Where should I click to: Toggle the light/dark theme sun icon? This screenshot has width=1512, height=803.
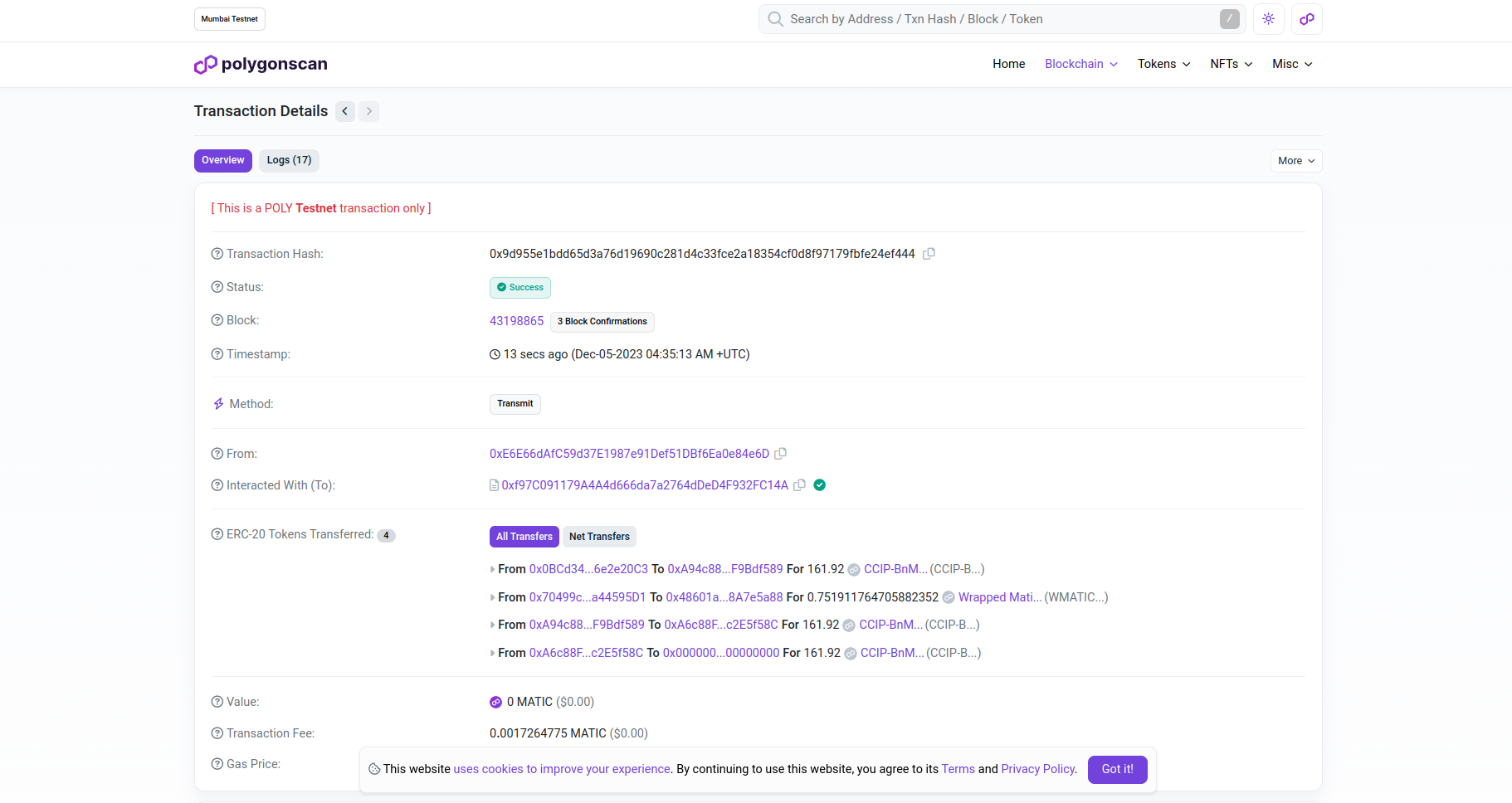[x=1269, y=19]
